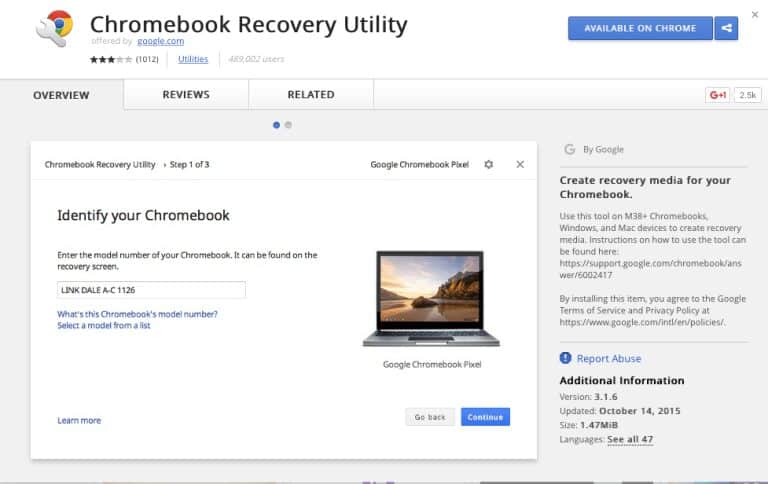Click the Go back button
This screenshot has width=768, height=484.
430,417
